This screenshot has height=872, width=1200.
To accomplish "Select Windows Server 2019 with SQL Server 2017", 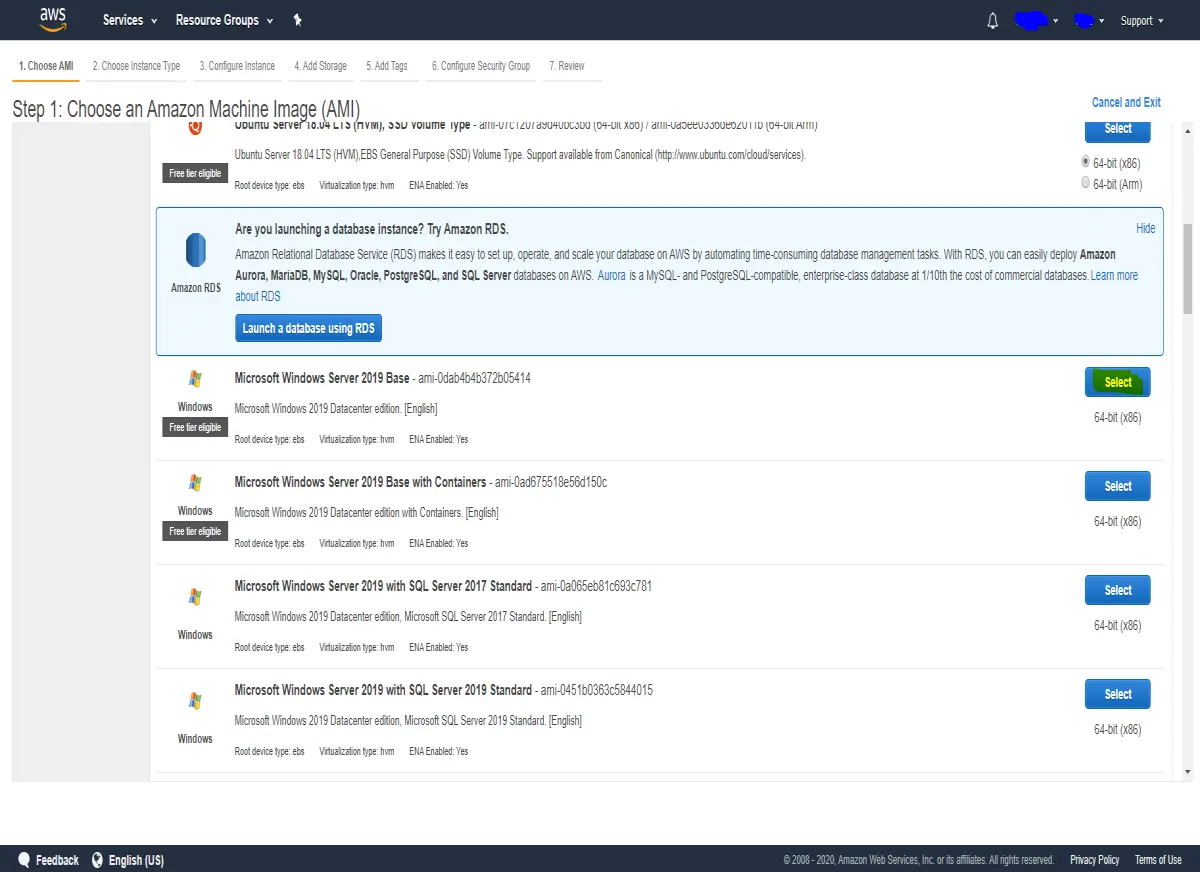I will [x=1118, y=590].
